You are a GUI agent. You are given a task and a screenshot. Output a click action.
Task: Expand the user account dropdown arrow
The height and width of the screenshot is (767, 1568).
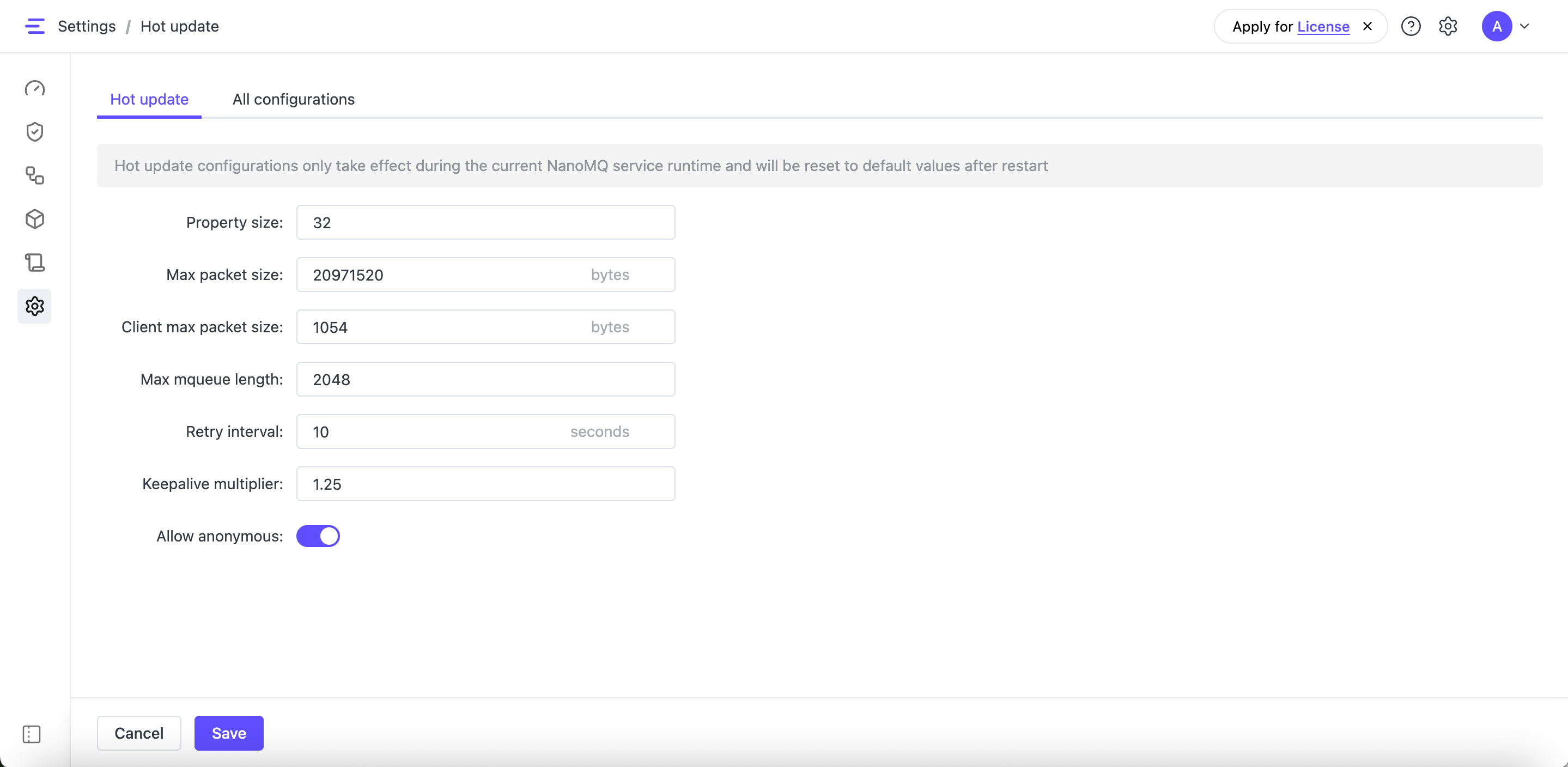[x=1525, y=26]
